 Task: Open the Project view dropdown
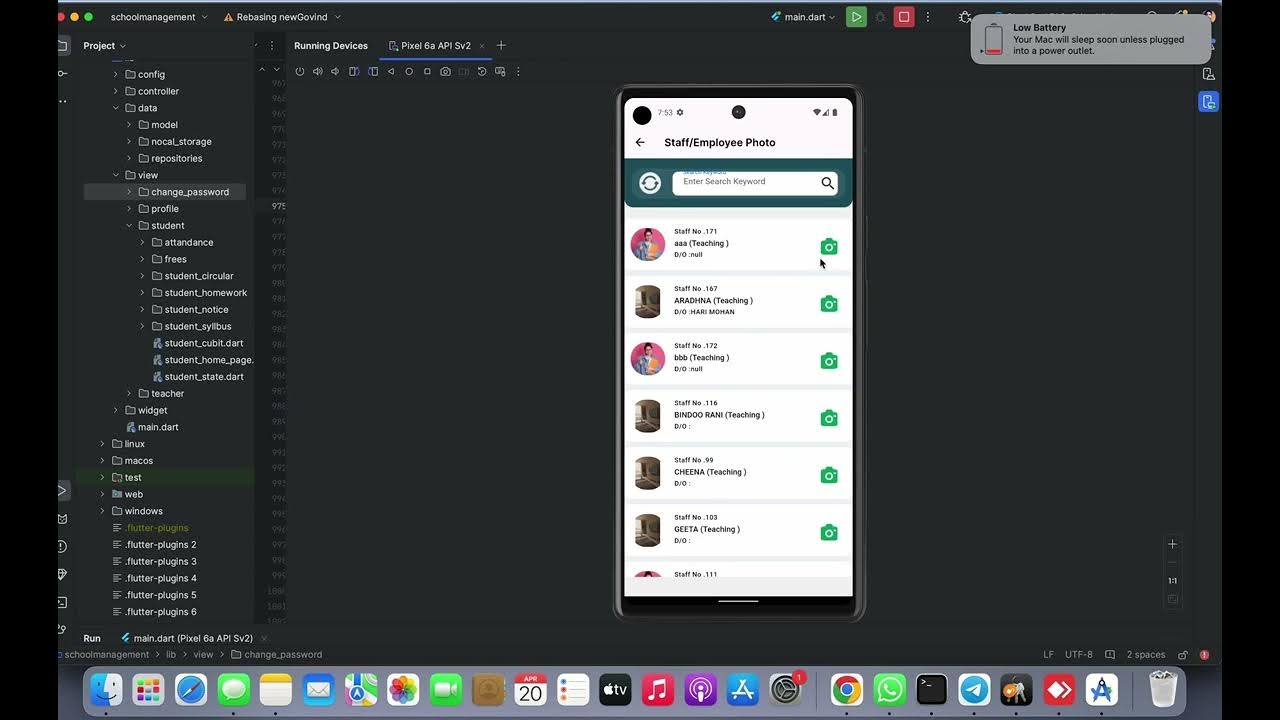point(104,46)
